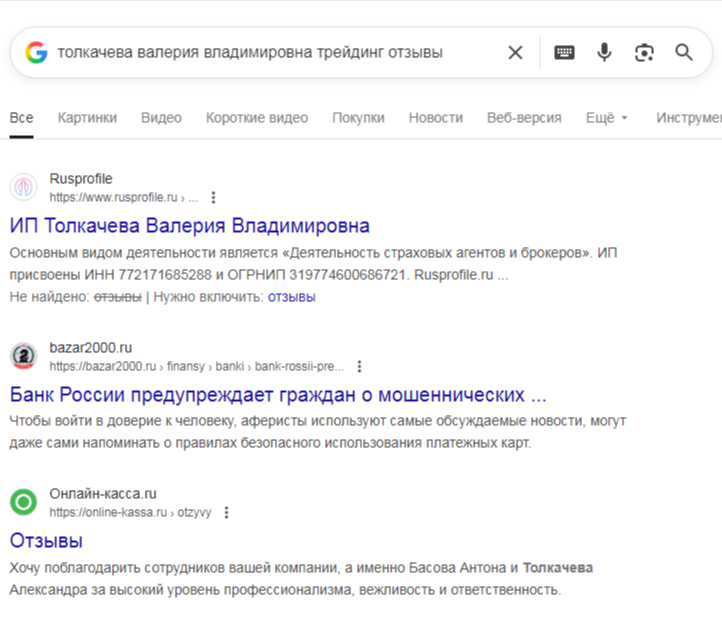Switch to the Картинки tab
722x618 pixels.
click(x=87, y=118)
